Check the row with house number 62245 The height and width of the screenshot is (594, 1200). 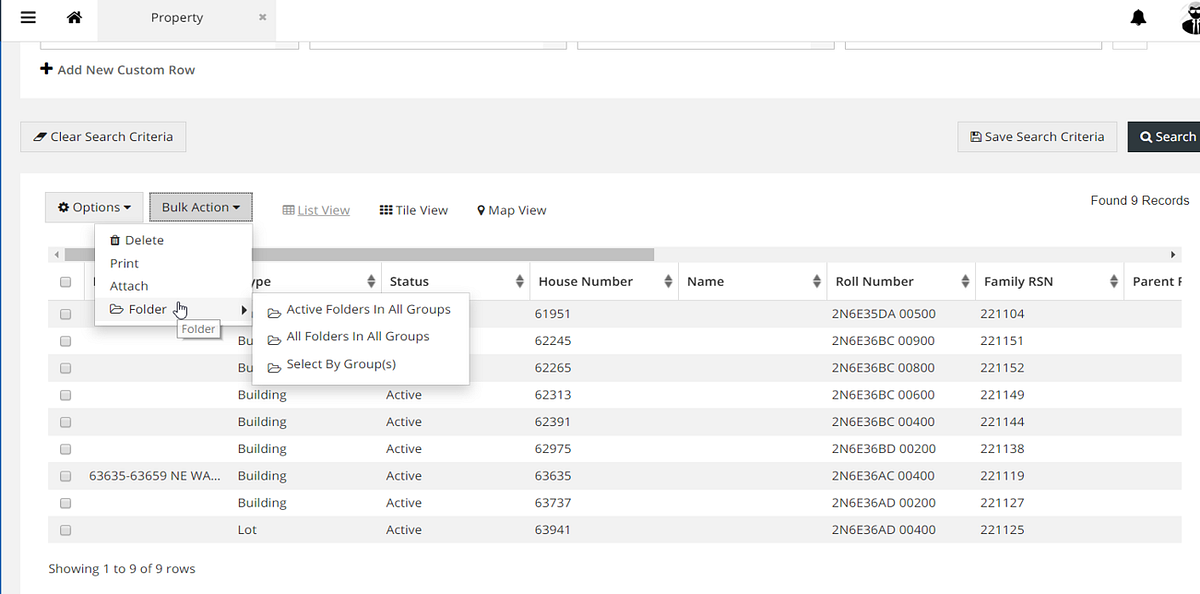tap(65, 341)
